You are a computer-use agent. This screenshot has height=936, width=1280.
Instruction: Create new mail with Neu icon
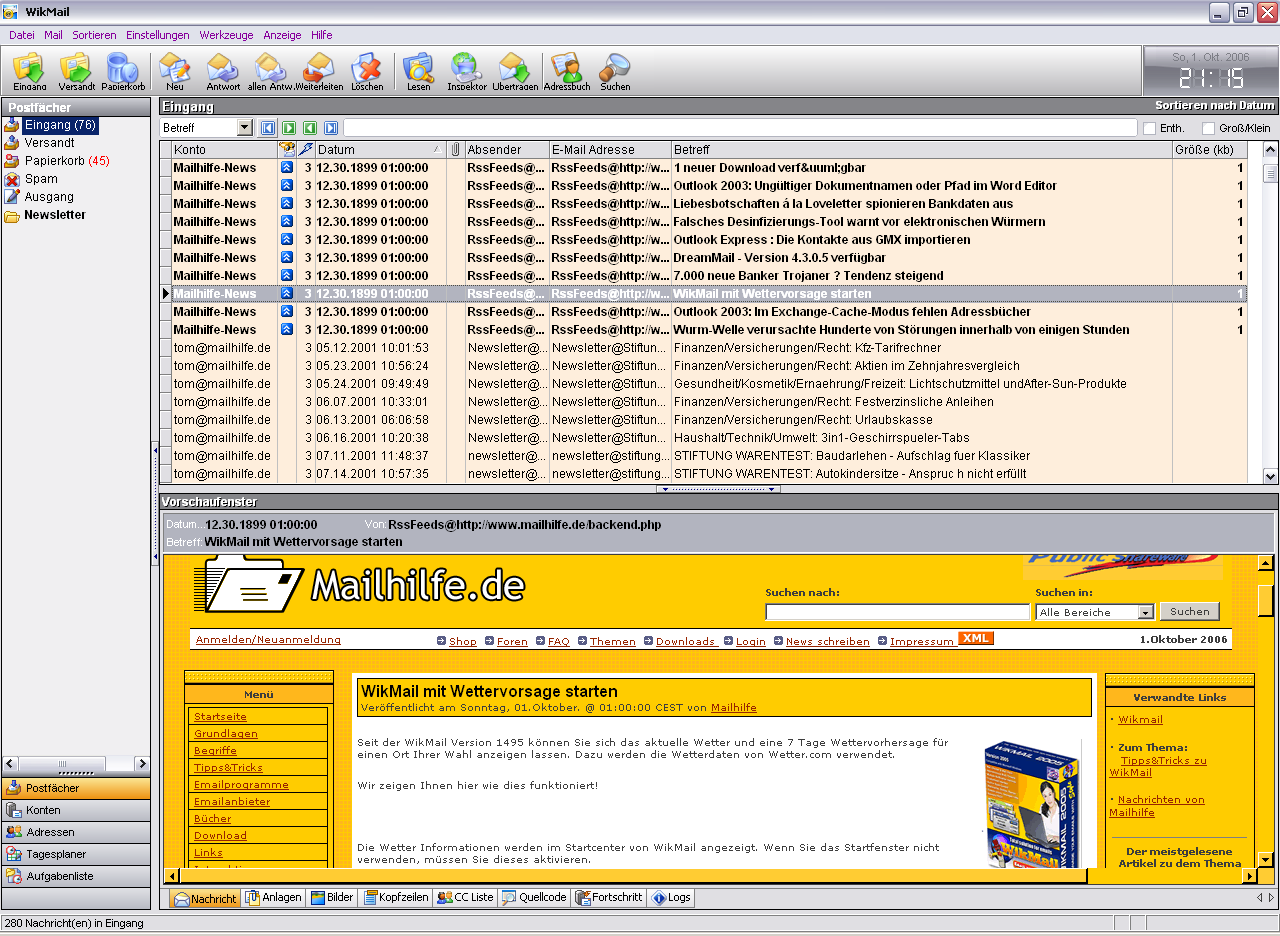[175, 71]
